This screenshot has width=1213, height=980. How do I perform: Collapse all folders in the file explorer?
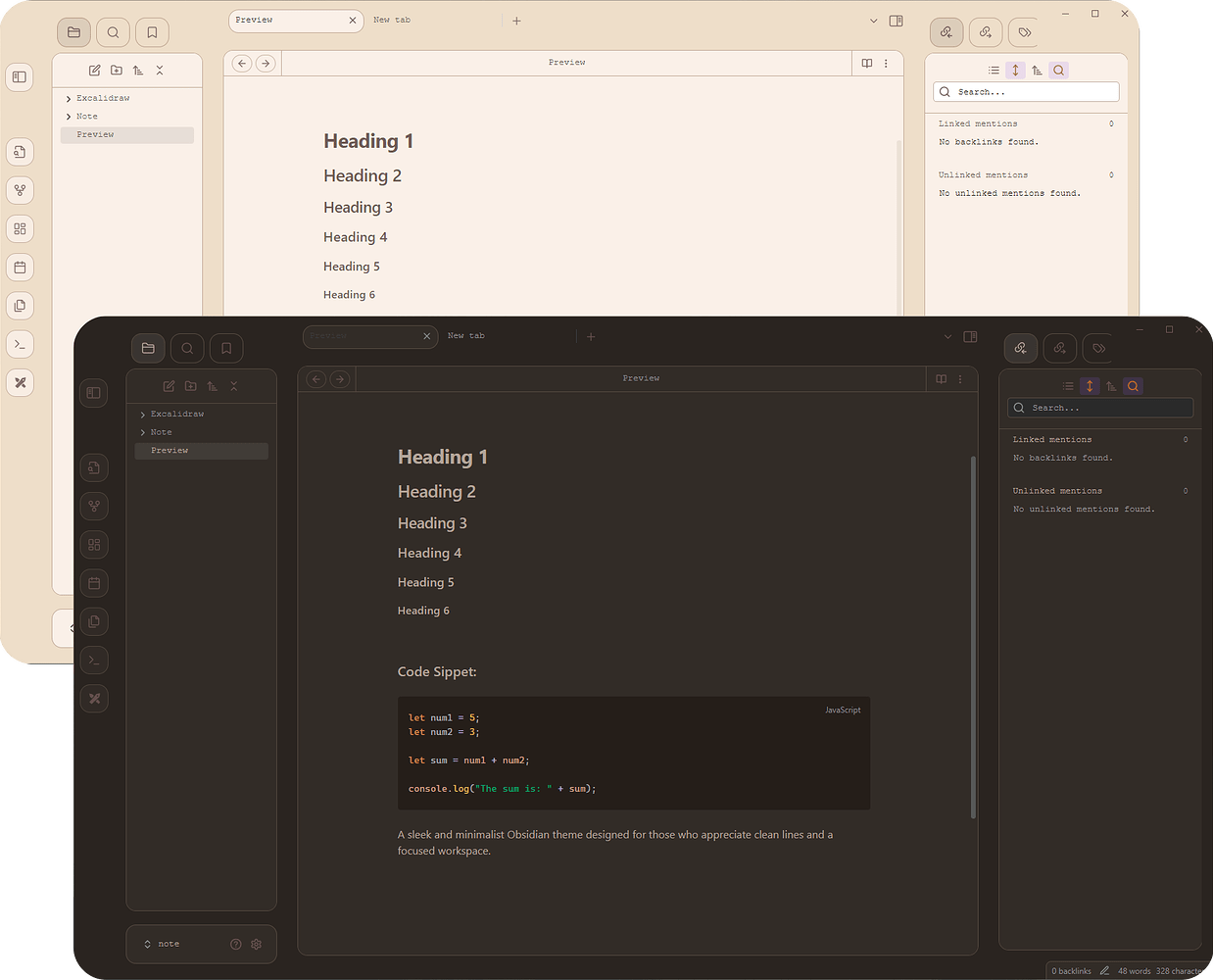click(234, 386)
